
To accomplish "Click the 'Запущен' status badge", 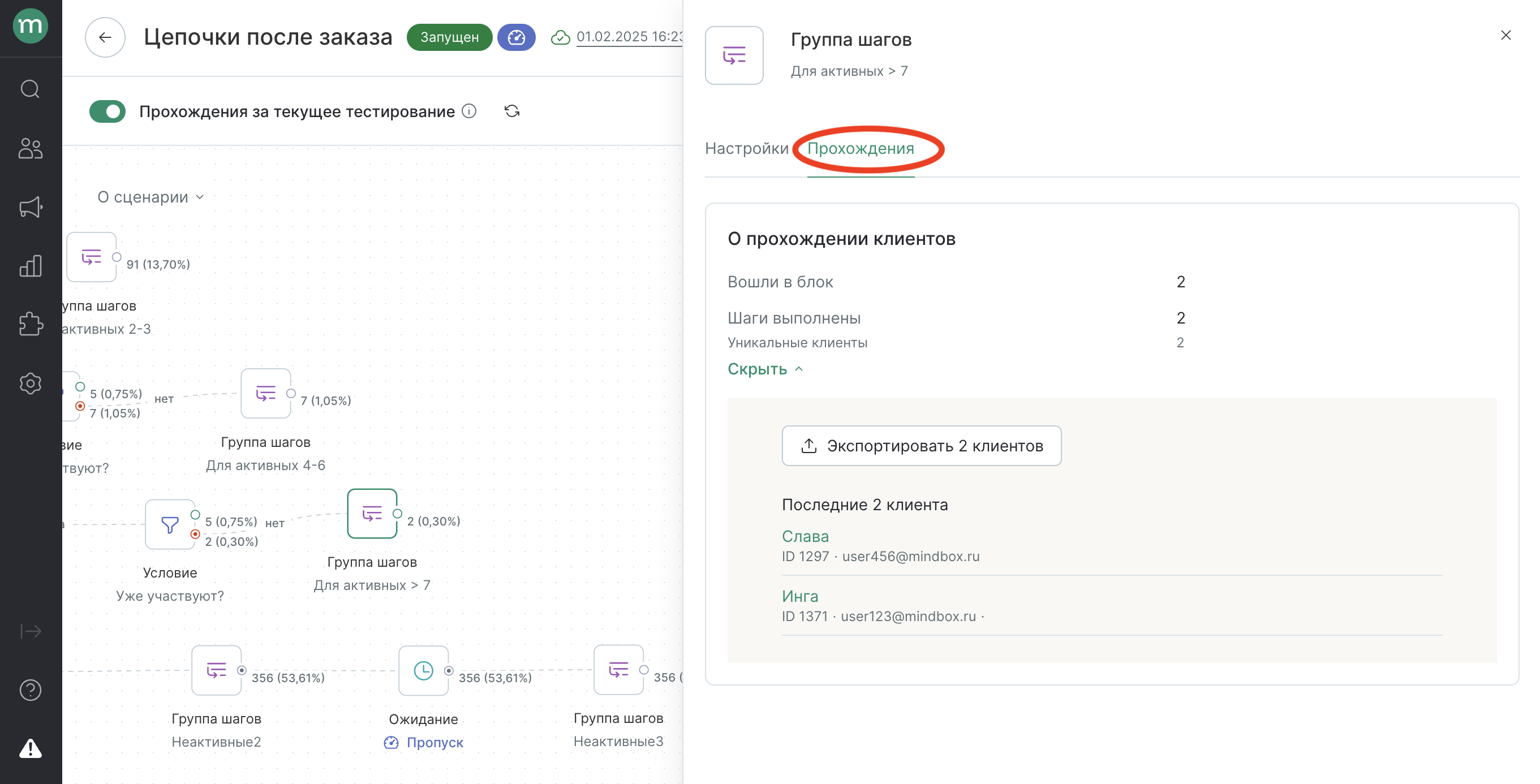I will tap(450, 37).
